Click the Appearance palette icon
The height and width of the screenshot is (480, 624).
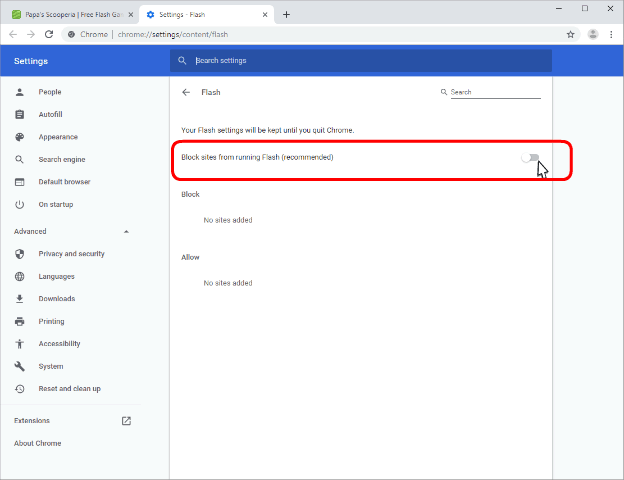point(19,137)
